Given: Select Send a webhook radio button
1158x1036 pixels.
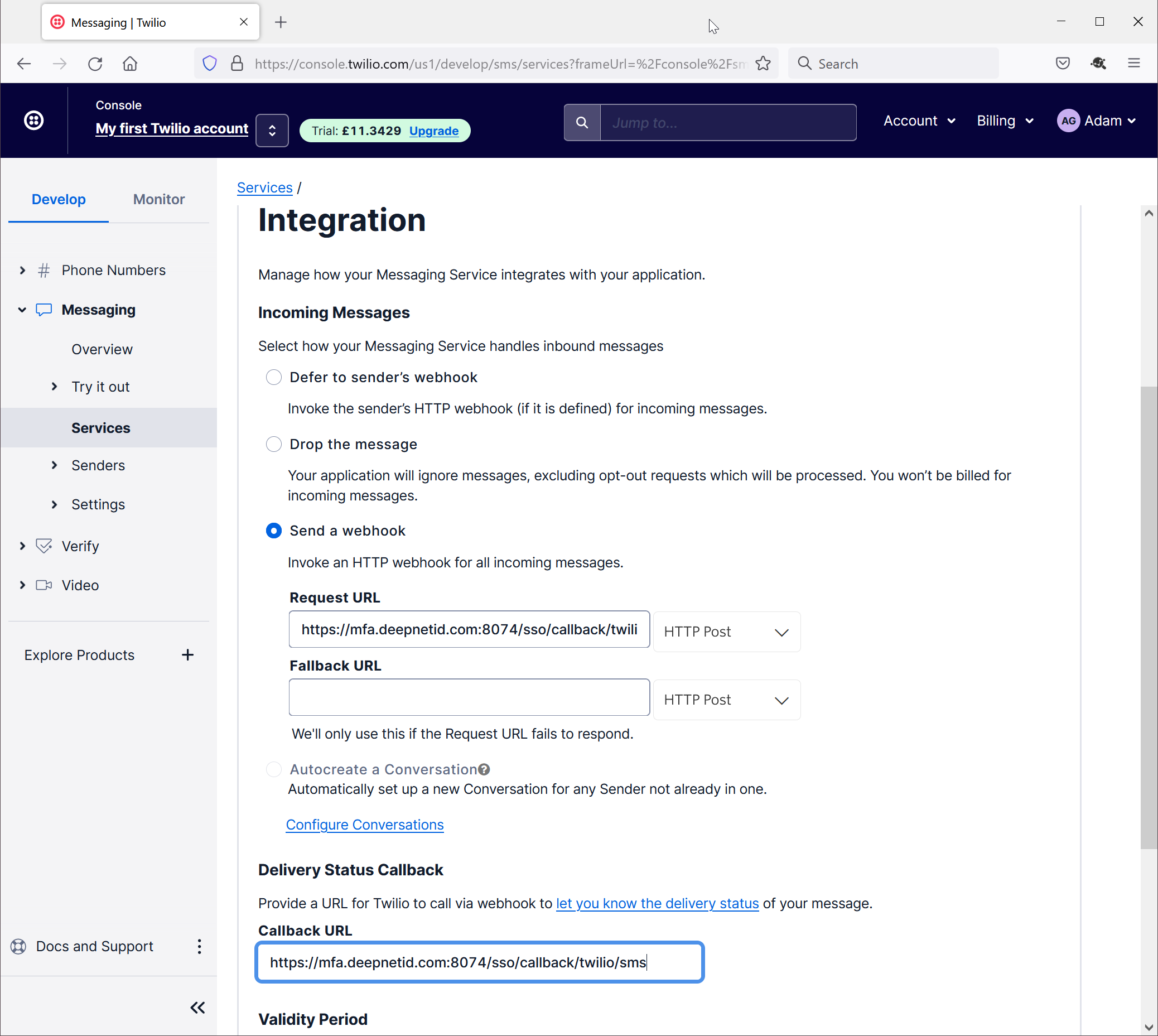Looking at the screenshot, I should 274,531.
